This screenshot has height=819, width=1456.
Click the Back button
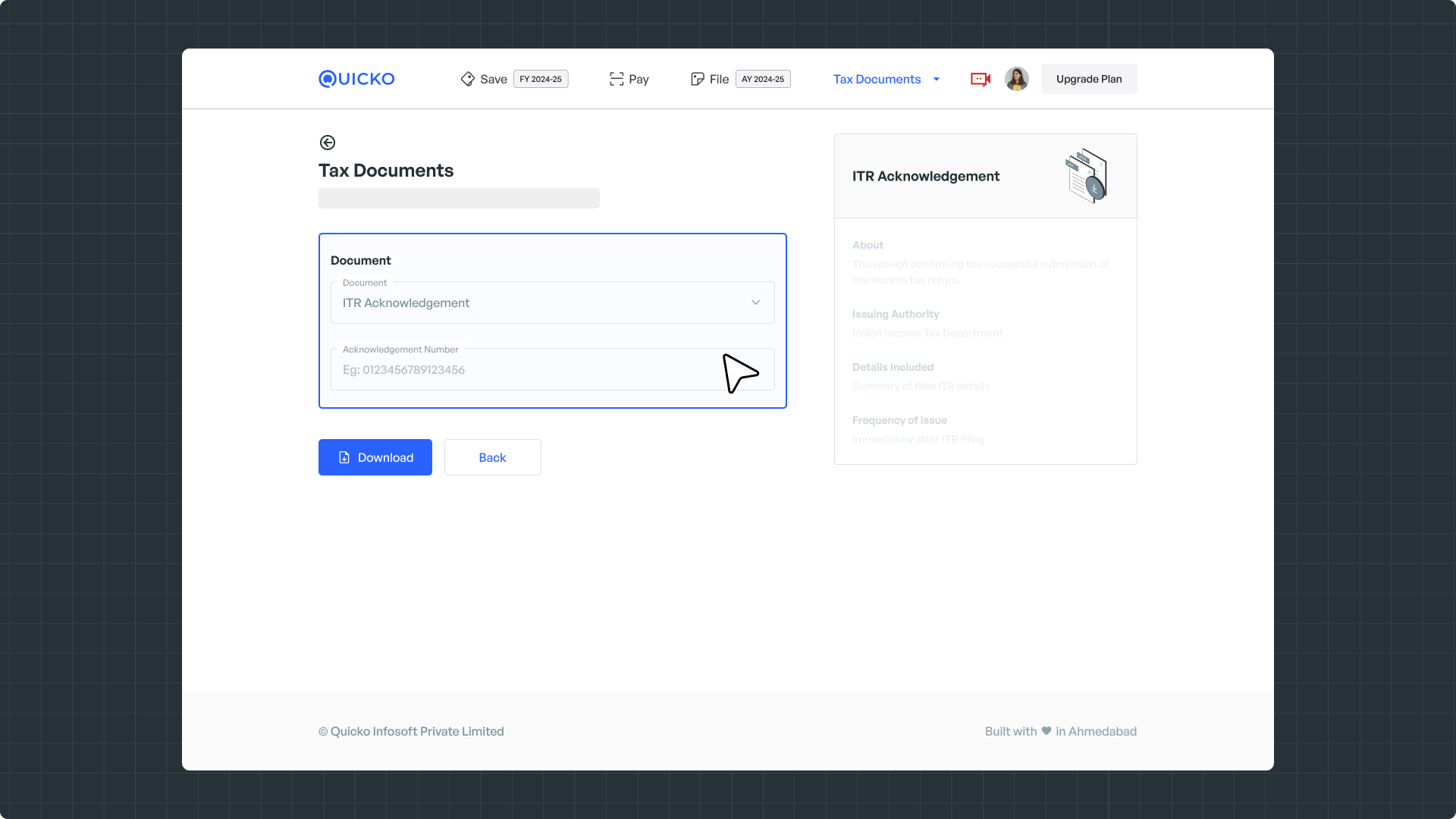[x=492, y=457]
